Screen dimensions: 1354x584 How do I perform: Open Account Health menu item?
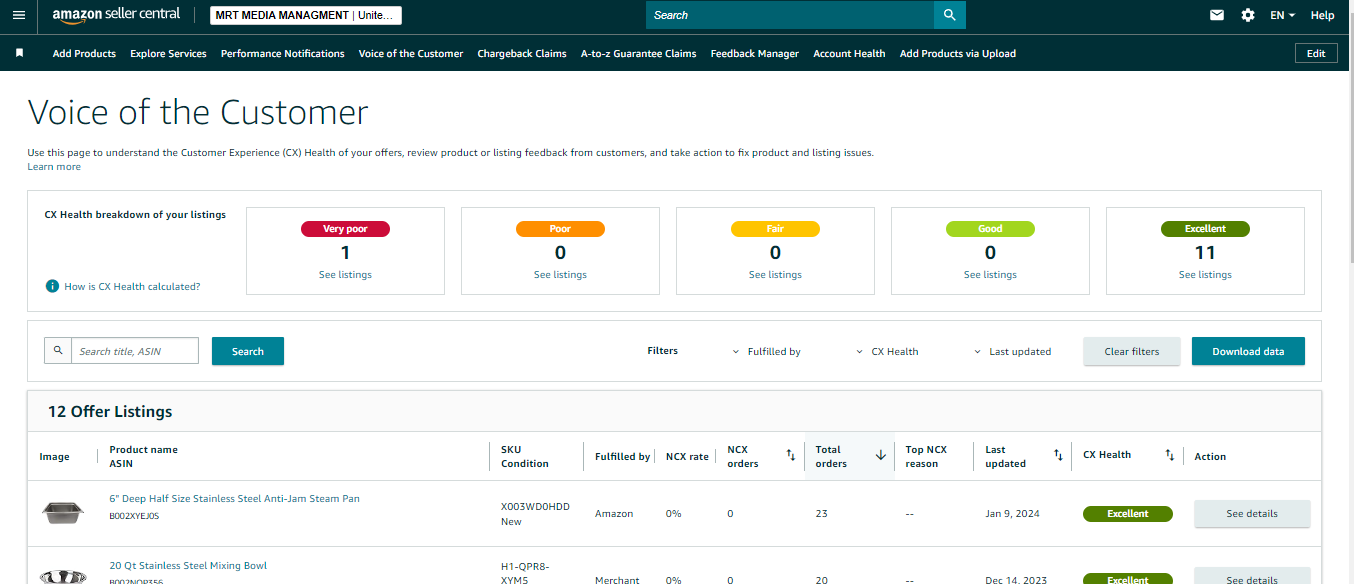click(x=849, y=53)
